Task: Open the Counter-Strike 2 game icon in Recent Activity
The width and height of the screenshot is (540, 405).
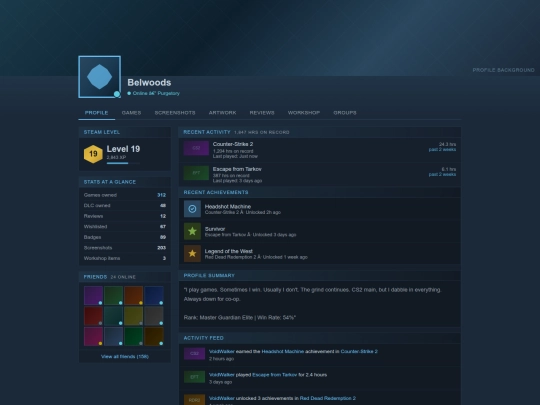Action: tap(196, 148)
